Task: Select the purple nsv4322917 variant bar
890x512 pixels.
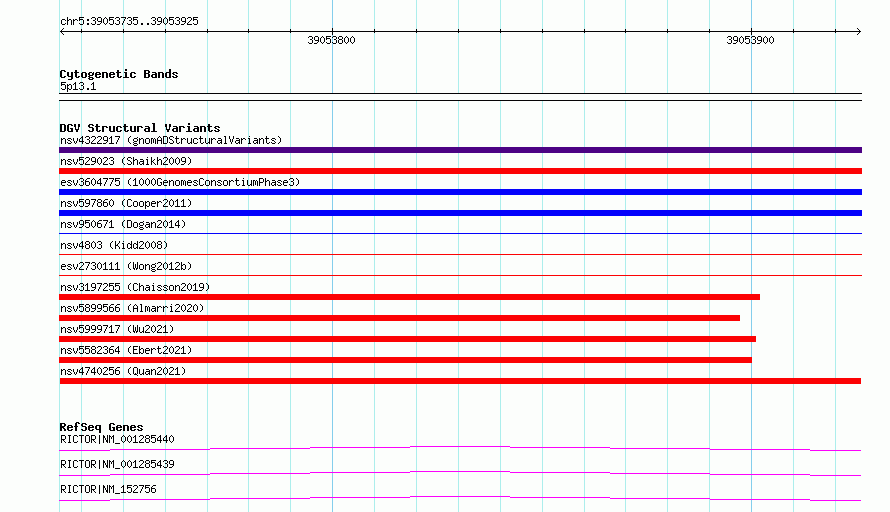Action: pos(460,150)
